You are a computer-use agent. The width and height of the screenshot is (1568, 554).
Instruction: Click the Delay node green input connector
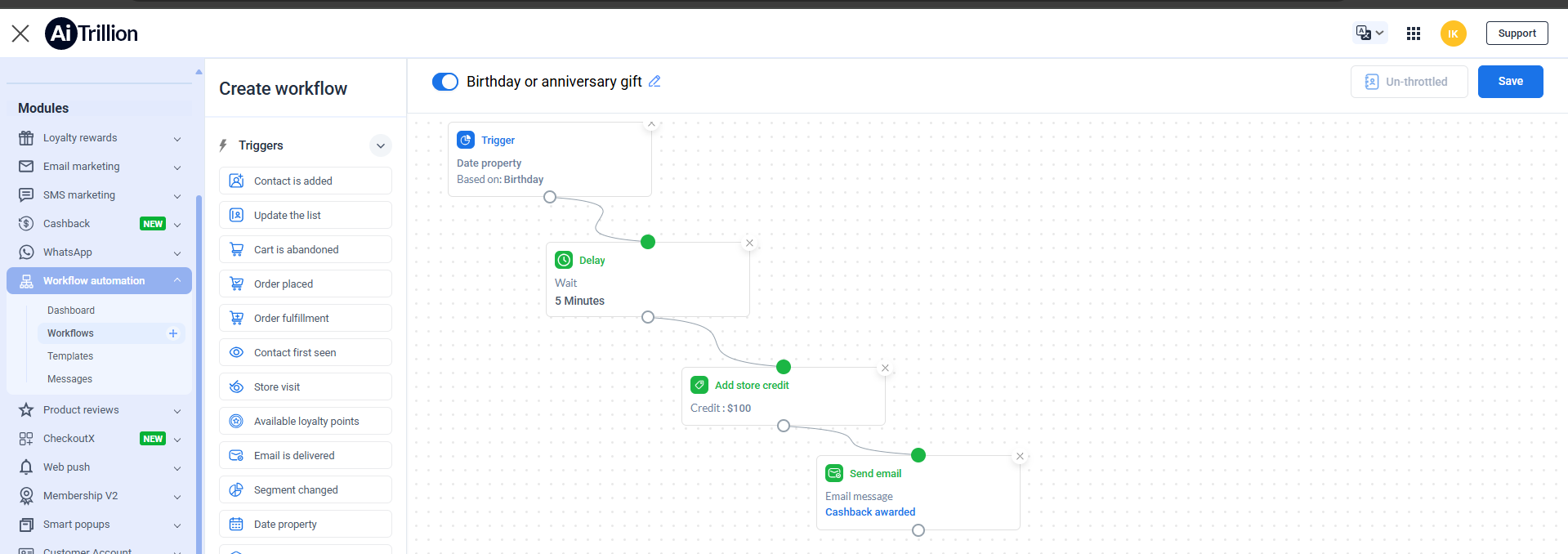648,242
